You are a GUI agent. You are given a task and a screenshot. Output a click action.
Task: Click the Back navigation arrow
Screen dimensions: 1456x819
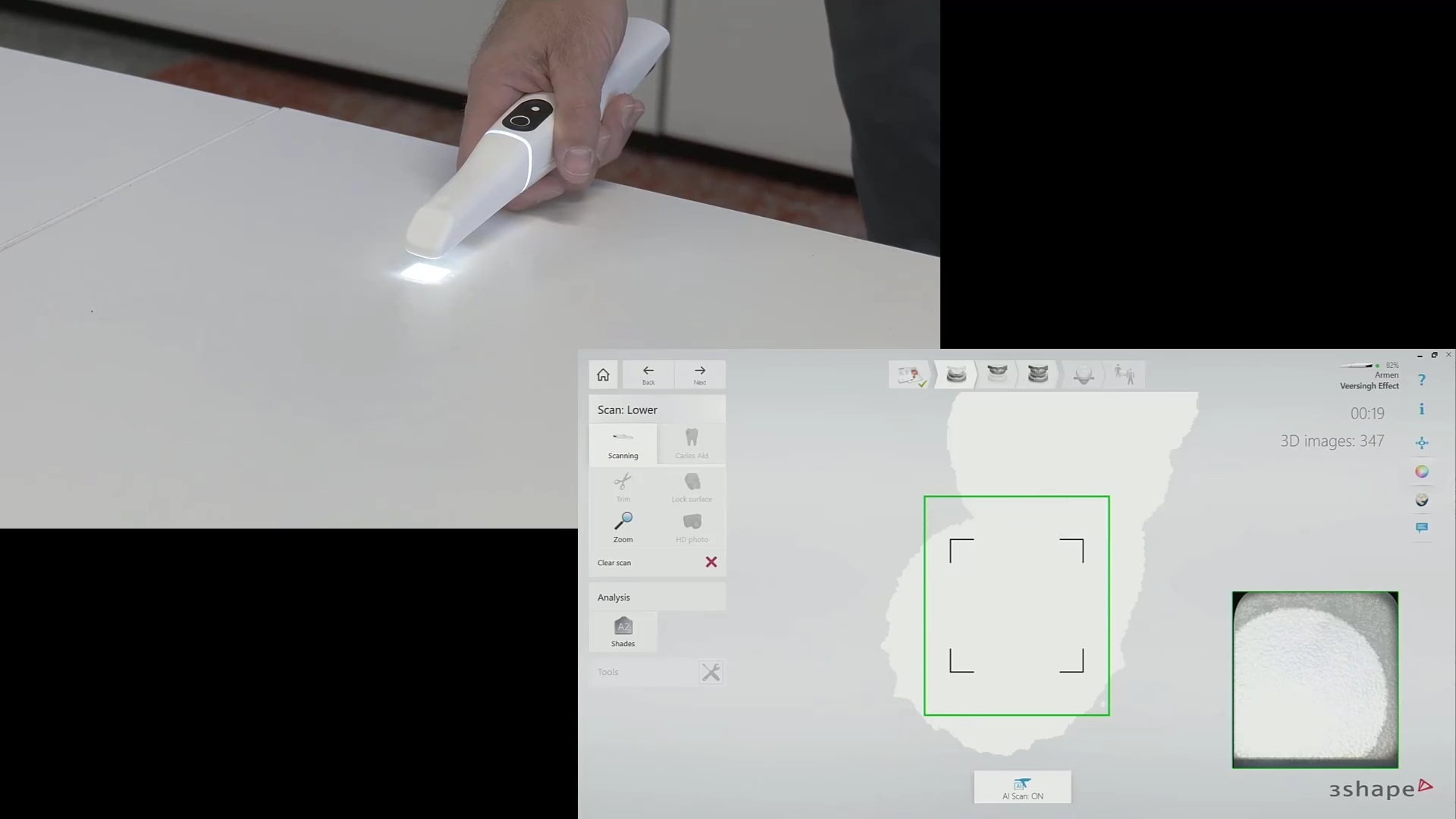pos(648,374)
